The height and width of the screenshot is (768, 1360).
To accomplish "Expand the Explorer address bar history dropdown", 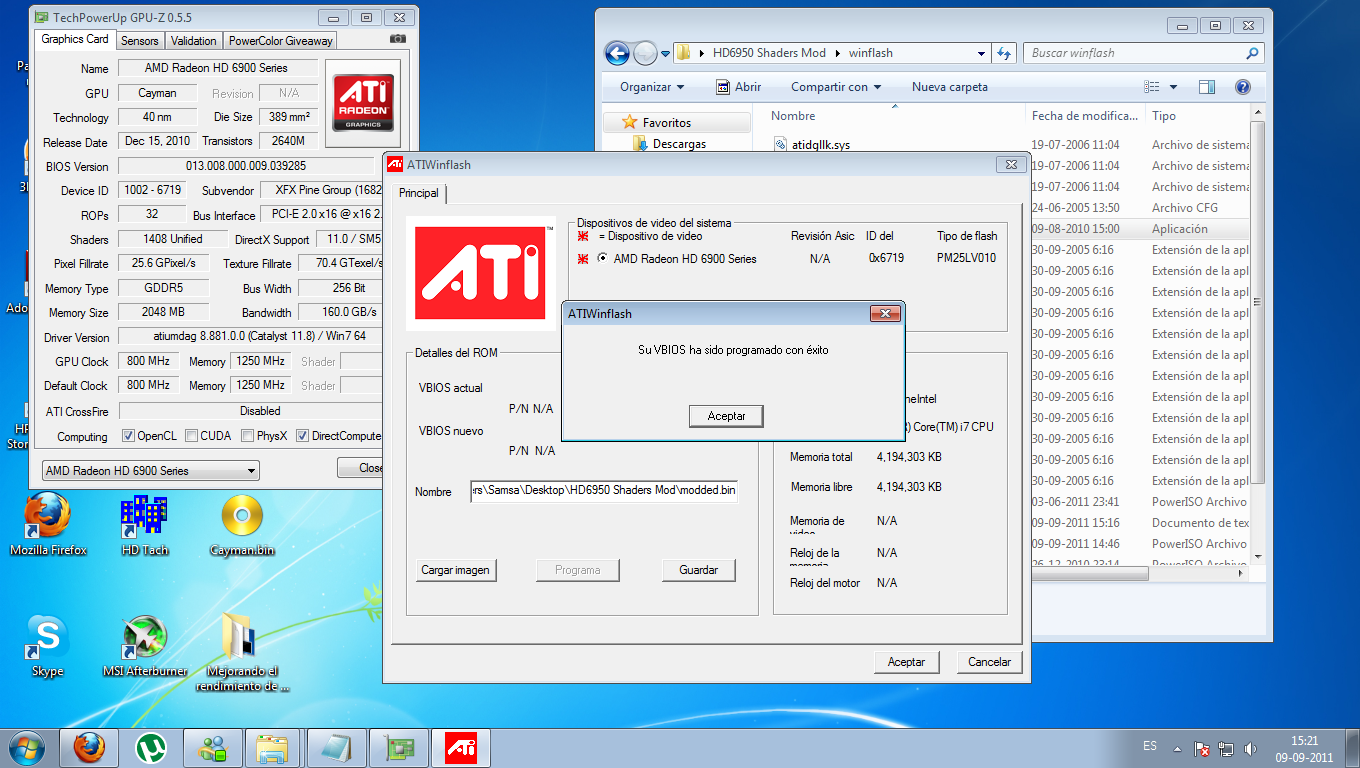I will [x=981, y=53].
